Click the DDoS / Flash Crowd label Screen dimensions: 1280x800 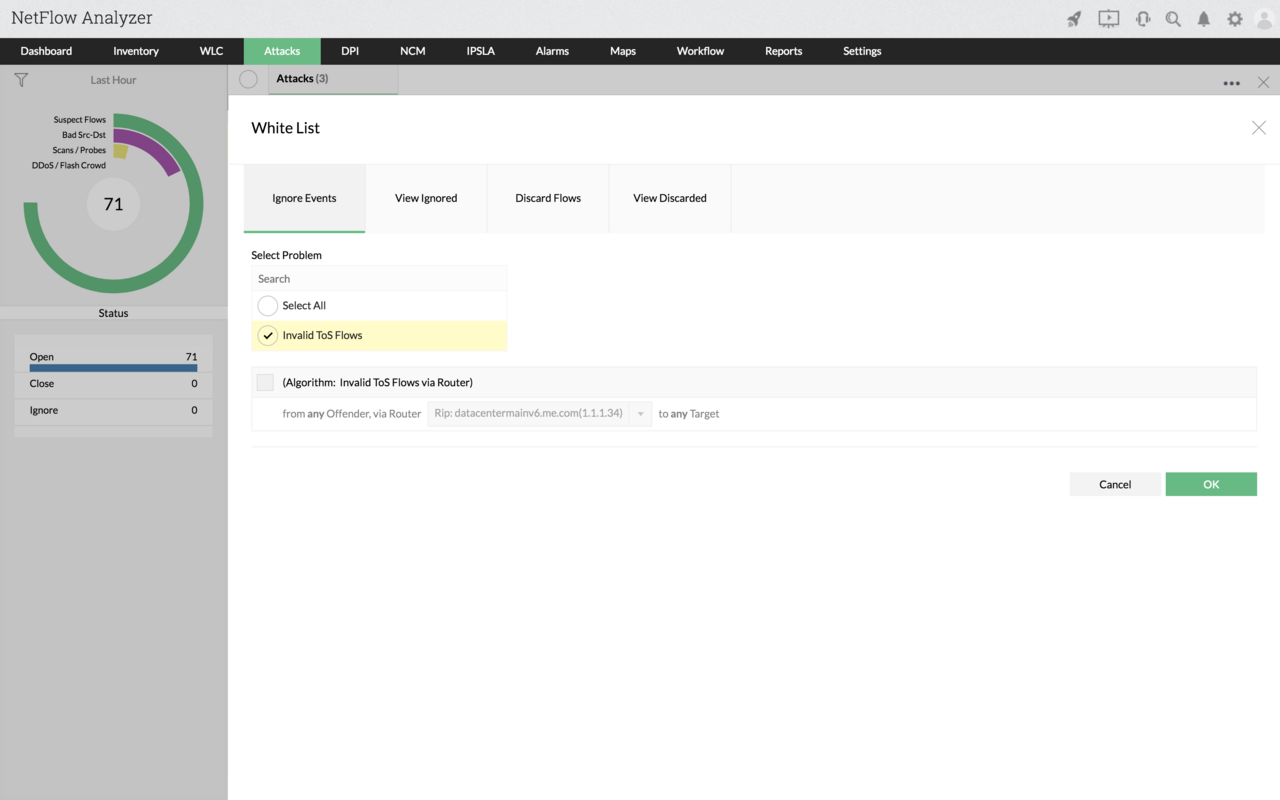point(69,166)
